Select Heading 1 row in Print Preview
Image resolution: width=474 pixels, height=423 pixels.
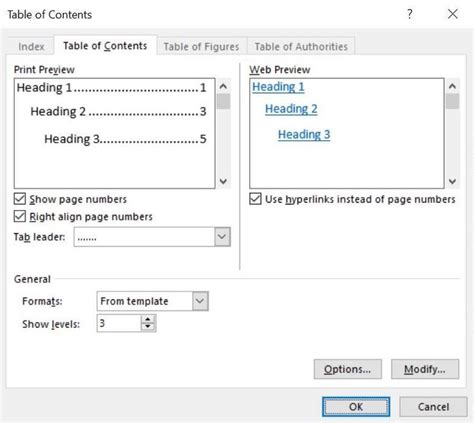coord(112,88)
